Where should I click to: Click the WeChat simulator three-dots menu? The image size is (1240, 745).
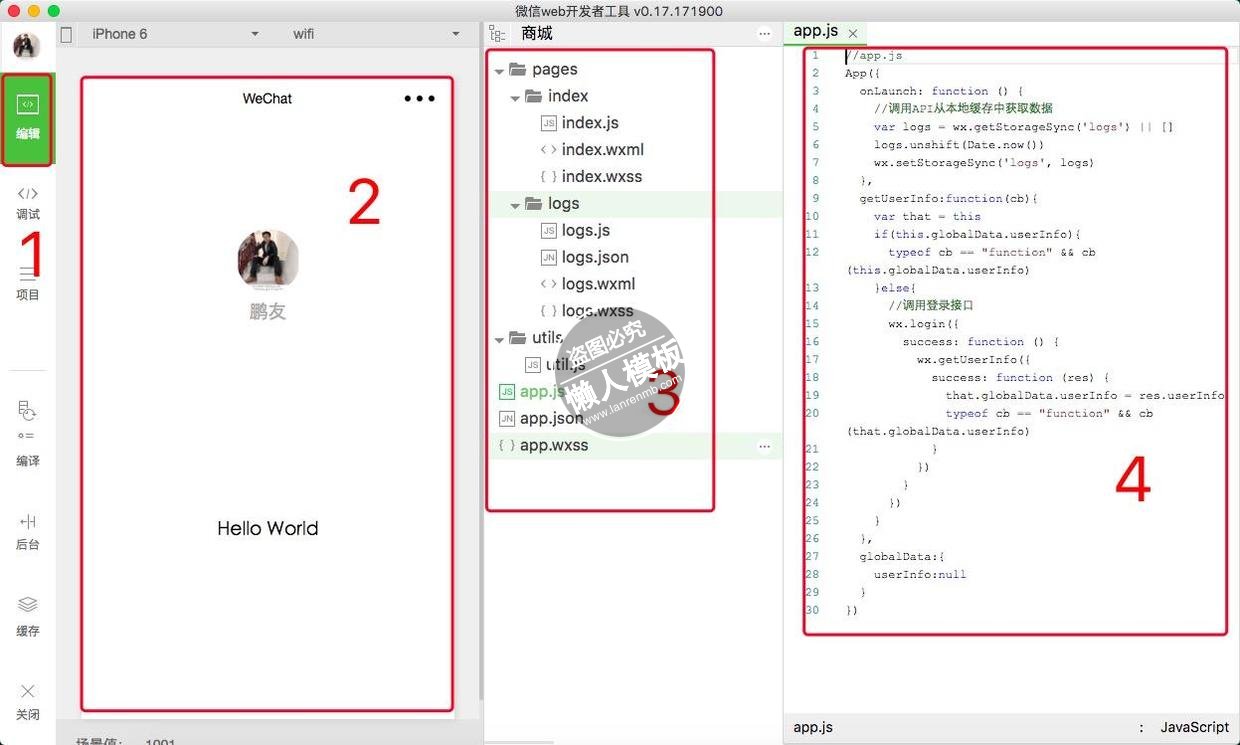point(419,98)
